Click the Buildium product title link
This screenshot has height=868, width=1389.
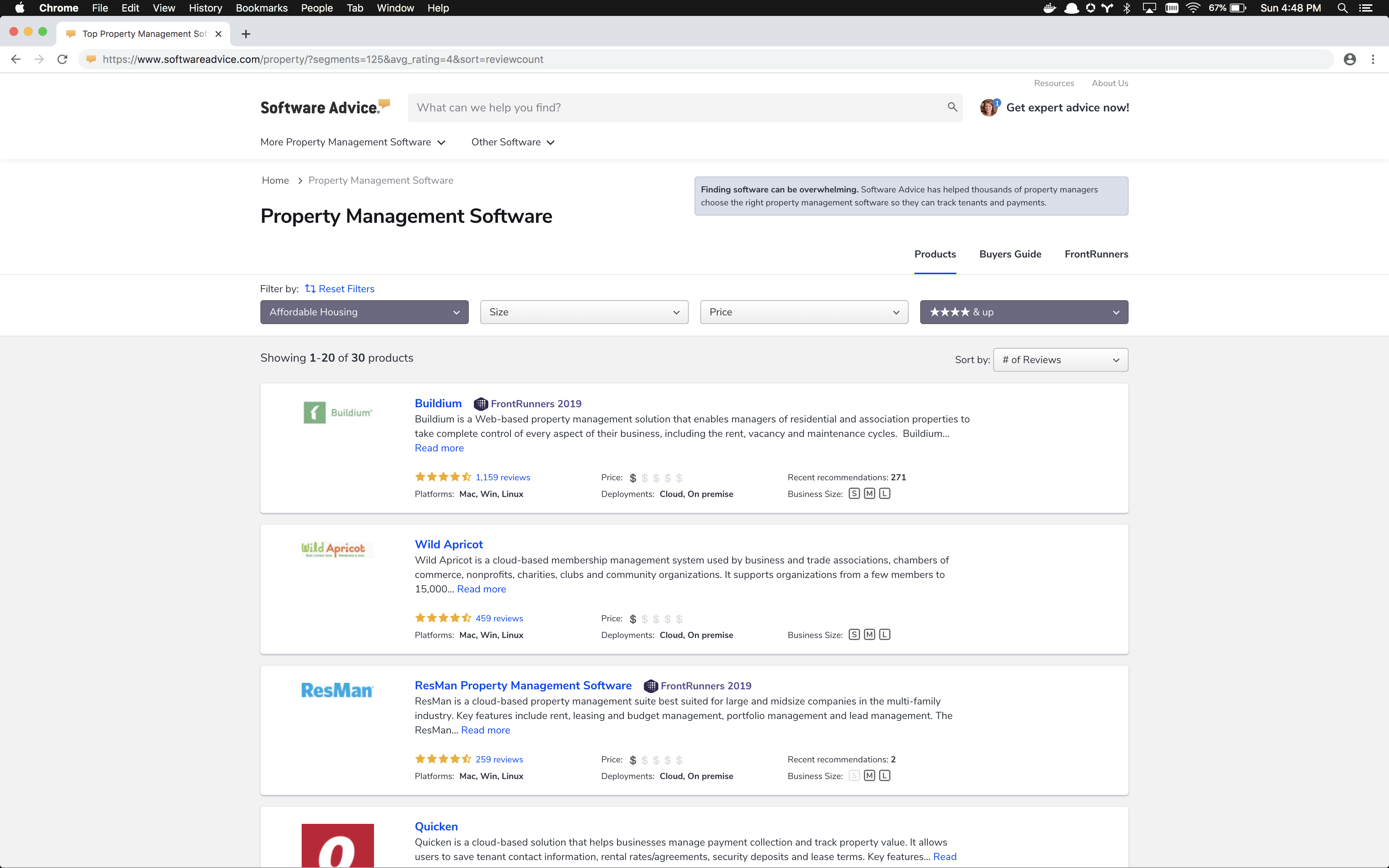pos(438,403)
